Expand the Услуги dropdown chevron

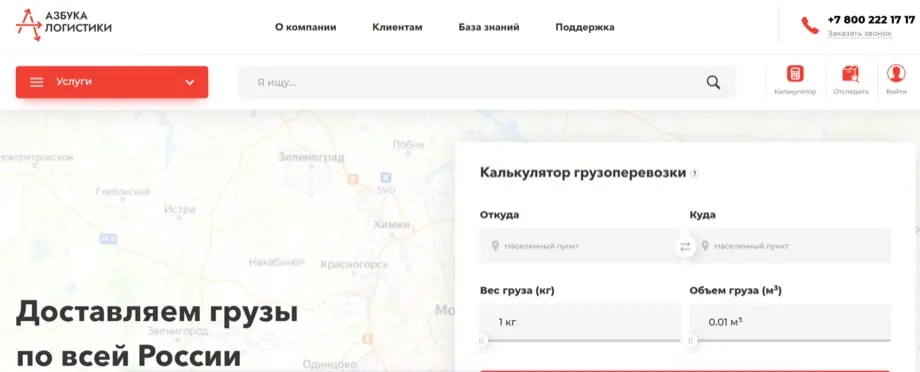[x=190, y=82]
